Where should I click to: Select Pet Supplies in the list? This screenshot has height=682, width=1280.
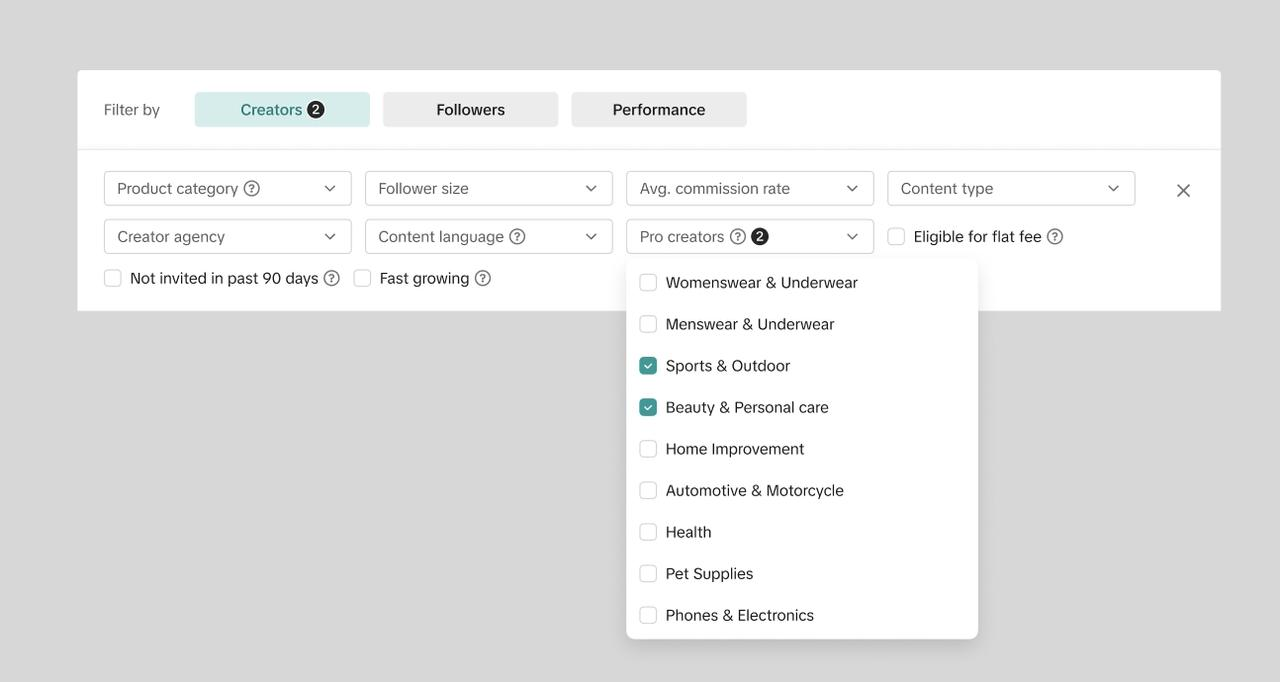[x=648, y=574]
